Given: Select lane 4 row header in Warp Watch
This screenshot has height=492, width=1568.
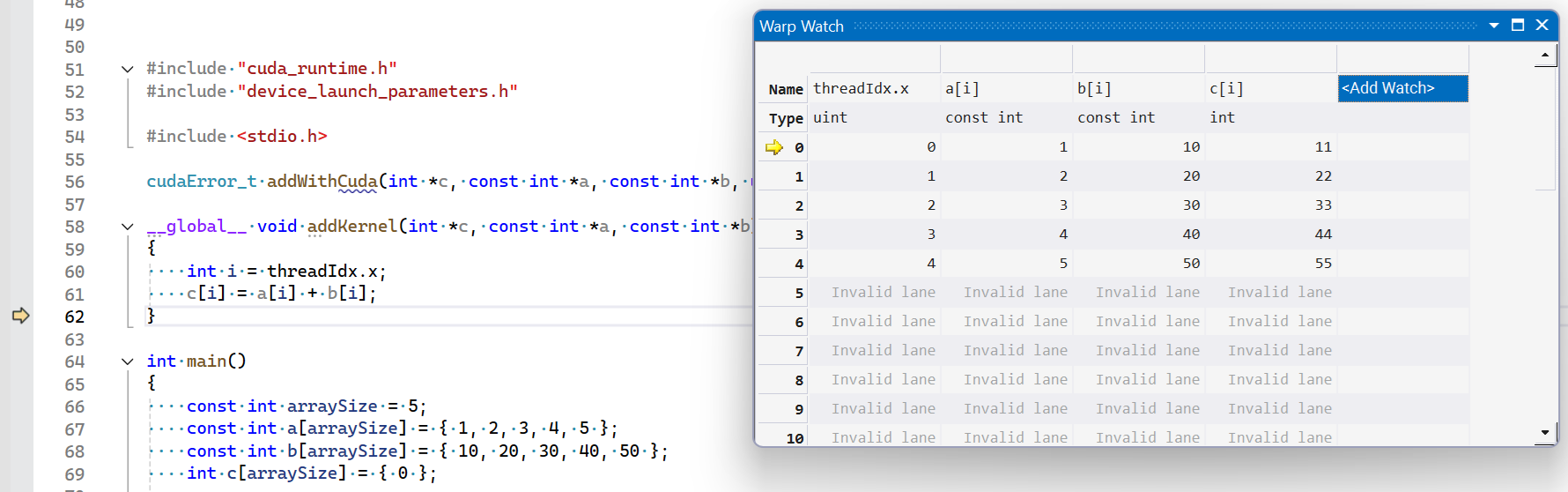Looking at the screenshot, I should click(783, 264).
